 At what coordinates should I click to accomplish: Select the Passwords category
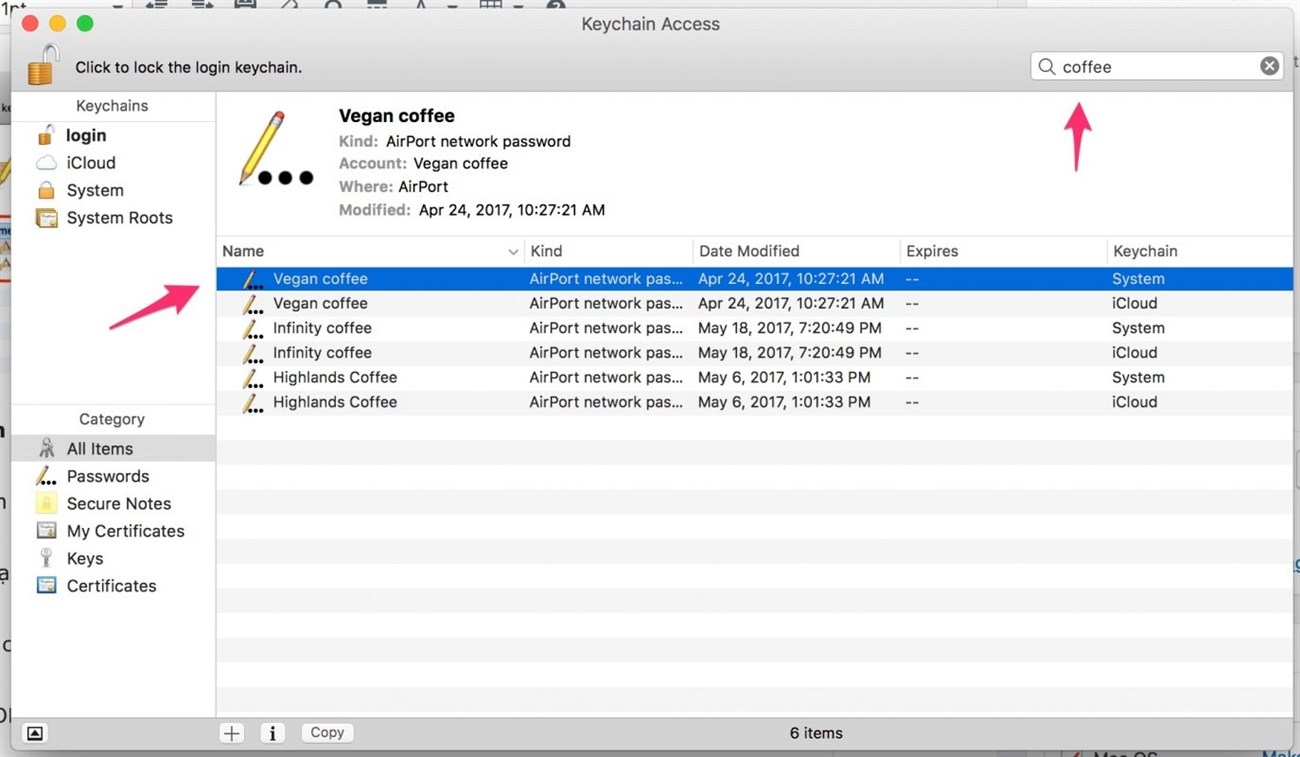pos(107,477)
